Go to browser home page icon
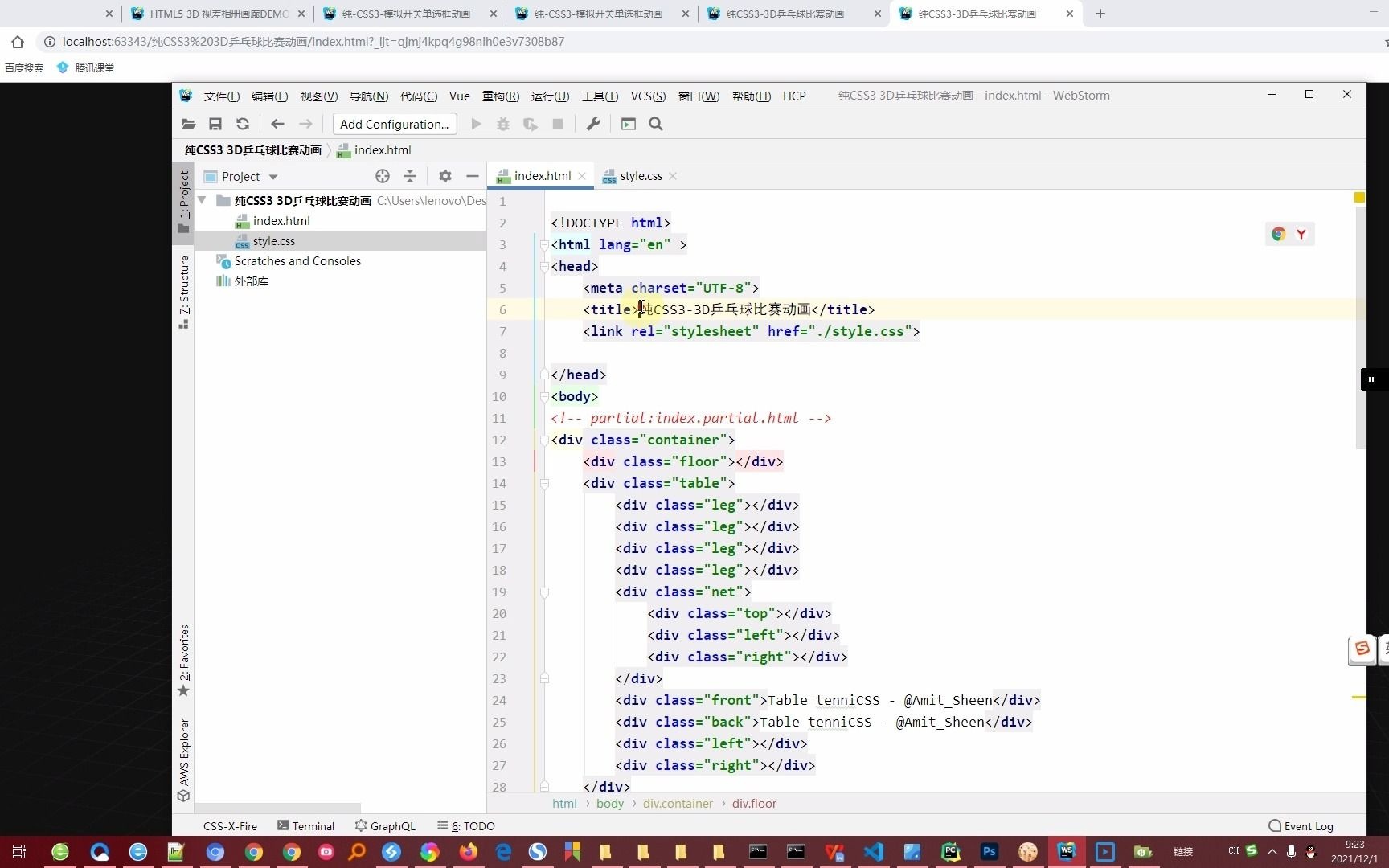Viewport: 1389px width, 868px height. 18,42
